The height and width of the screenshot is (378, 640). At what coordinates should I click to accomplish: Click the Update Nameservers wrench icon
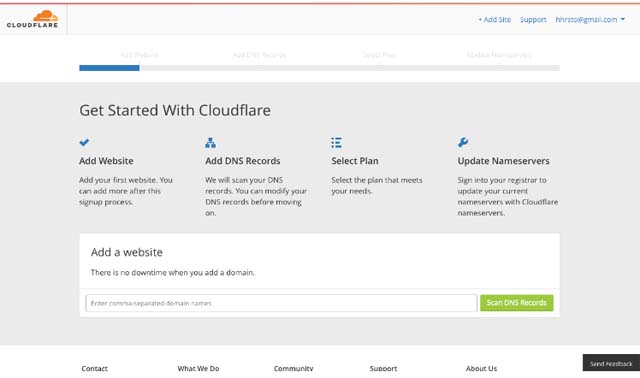click(x=463, y=142)
